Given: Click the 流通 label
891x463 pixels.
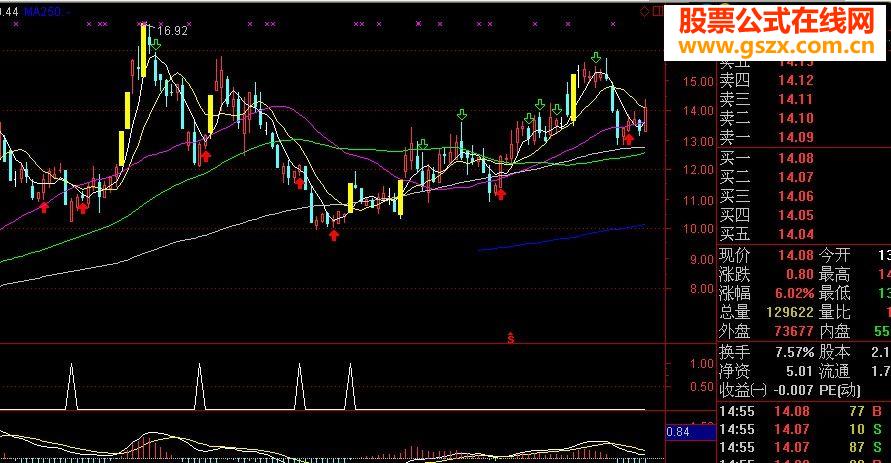Looking at the screenshot, I should pyautogui.click(x=835, y=372).
